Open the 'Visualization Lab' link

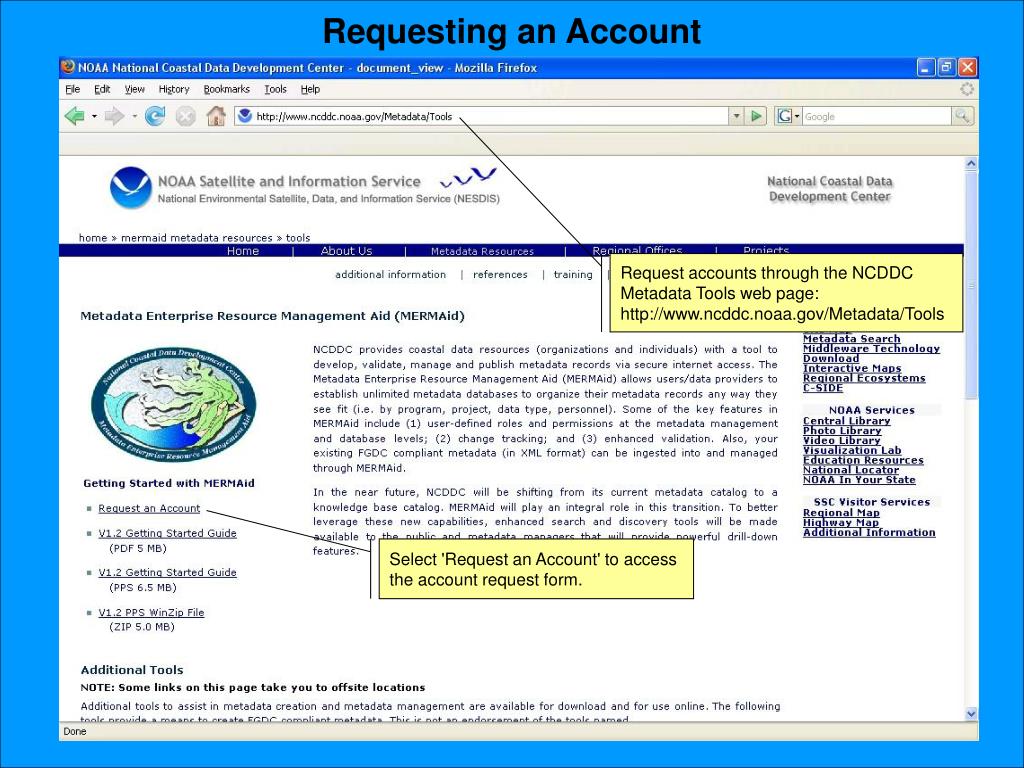click(852, 450)
